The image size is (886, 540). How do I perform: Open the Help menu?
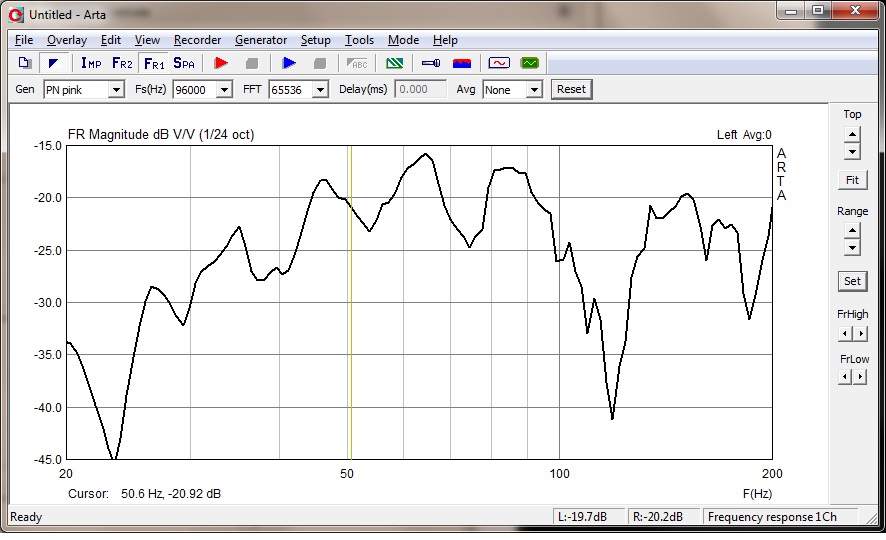445,40
